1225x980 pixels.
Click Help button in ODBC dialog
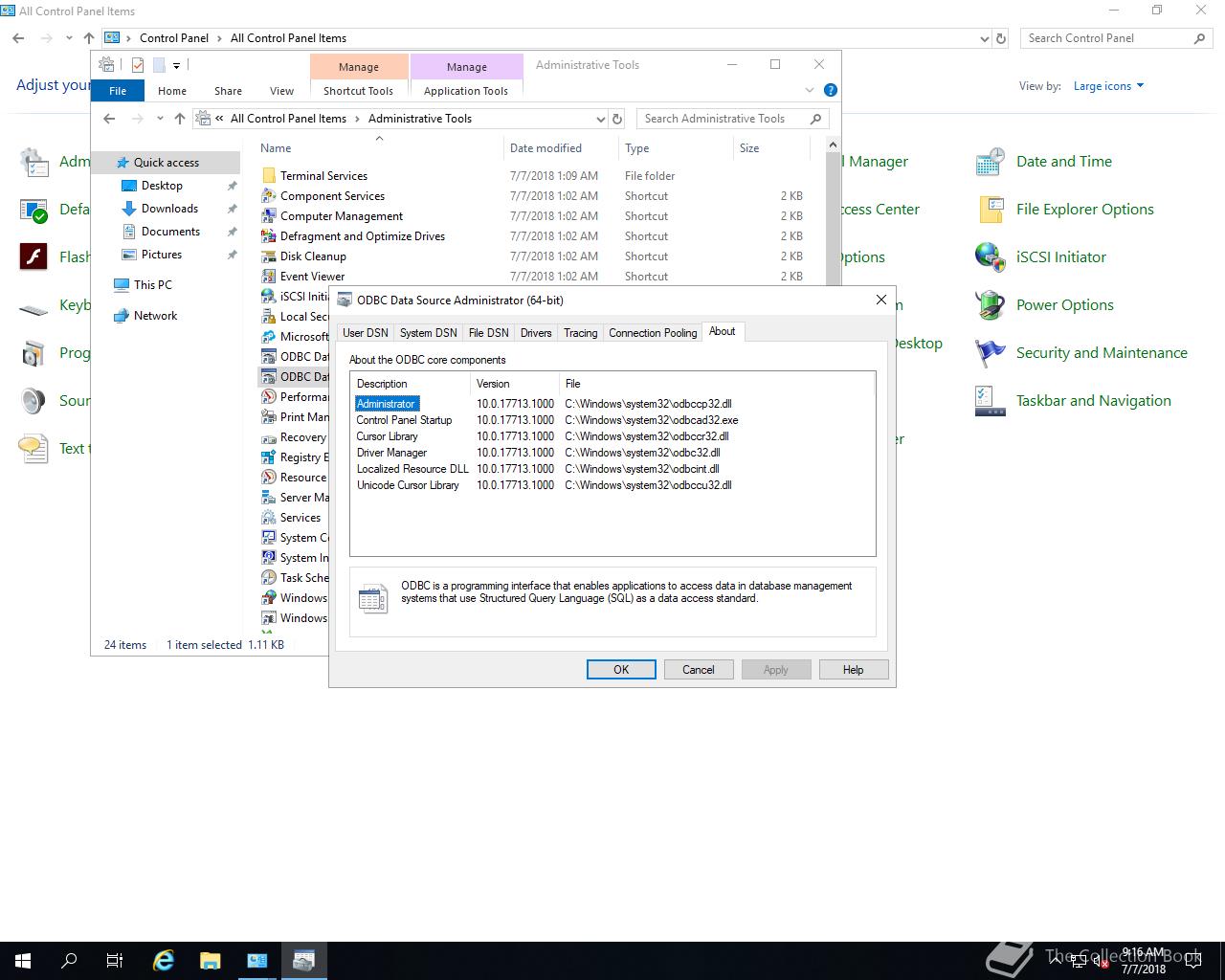point(854,670)
